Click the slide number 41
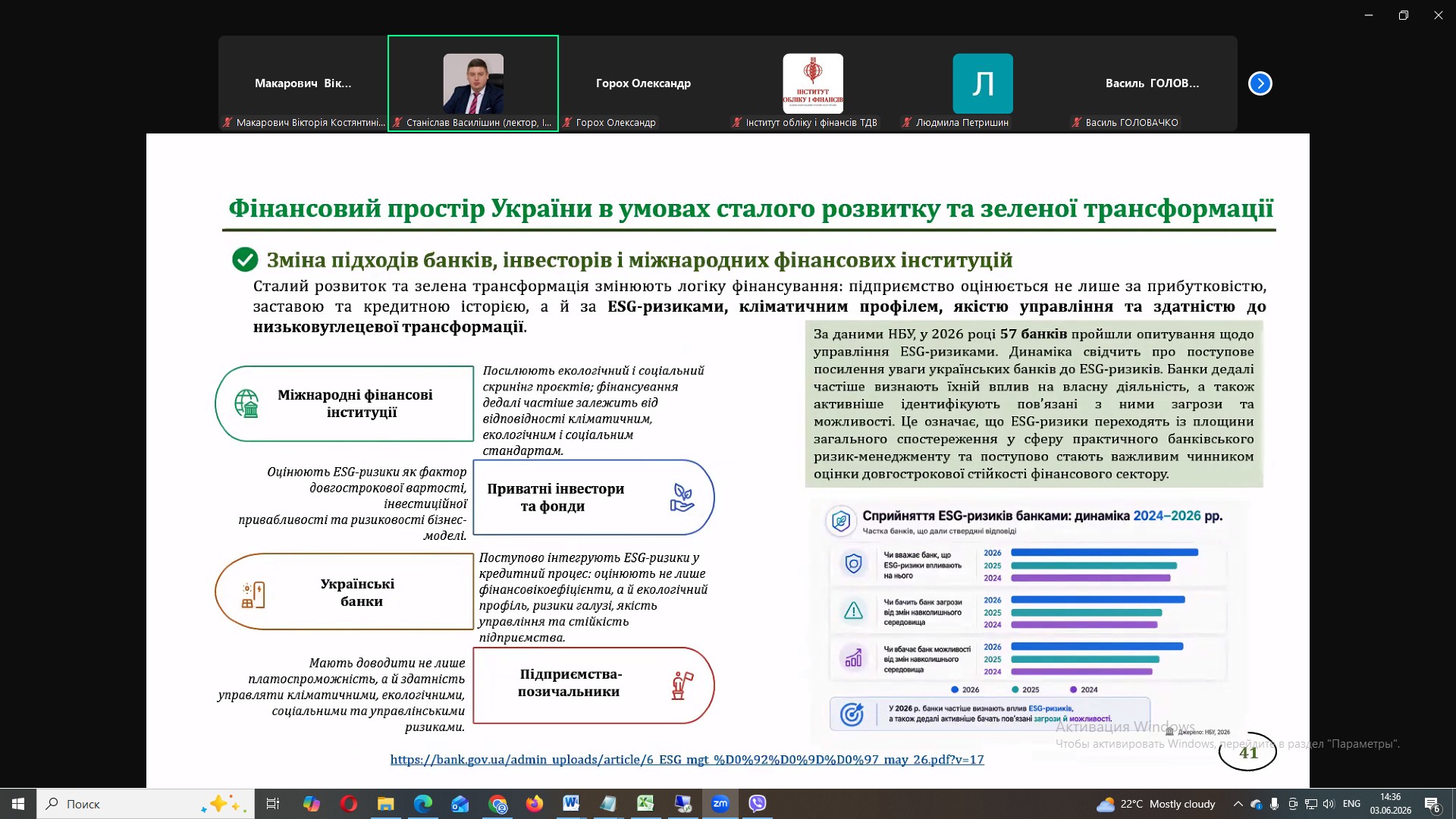The width and height of the screenshot is (1456, 819). [1248, 752]
